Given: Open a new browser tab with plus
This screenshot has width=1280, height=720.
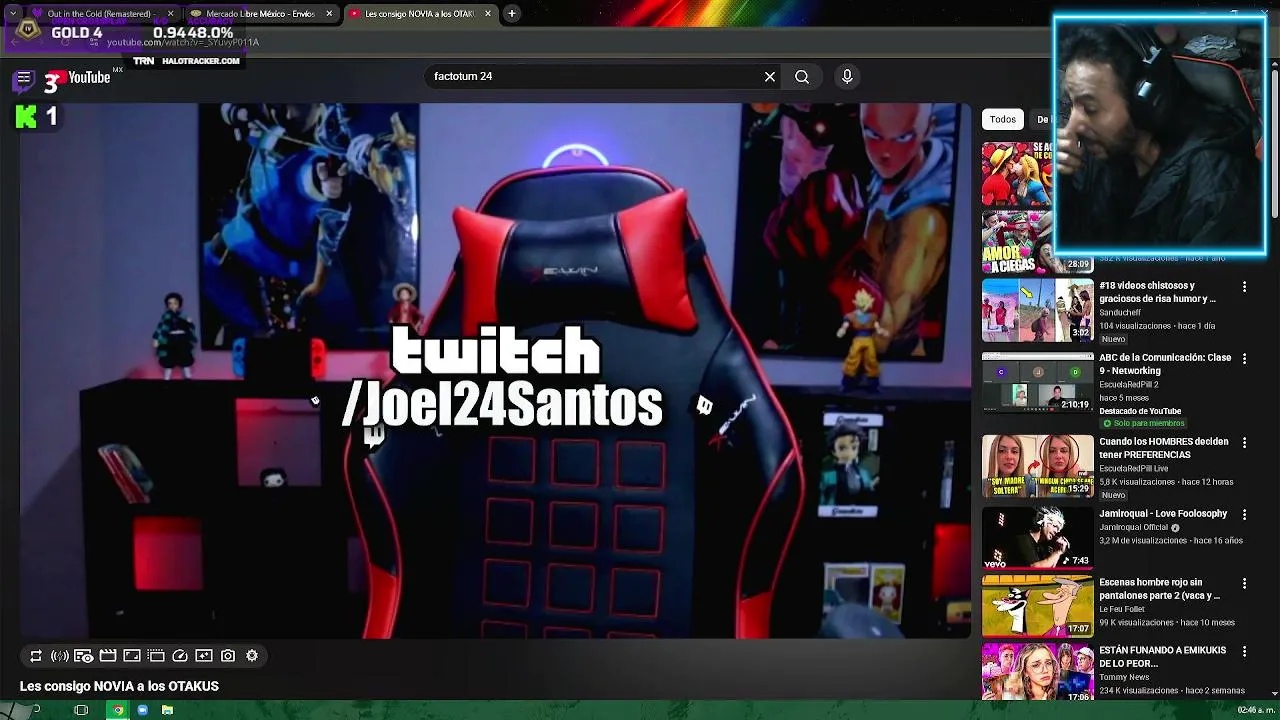Looking at the screenshot, I should (511, 14).
